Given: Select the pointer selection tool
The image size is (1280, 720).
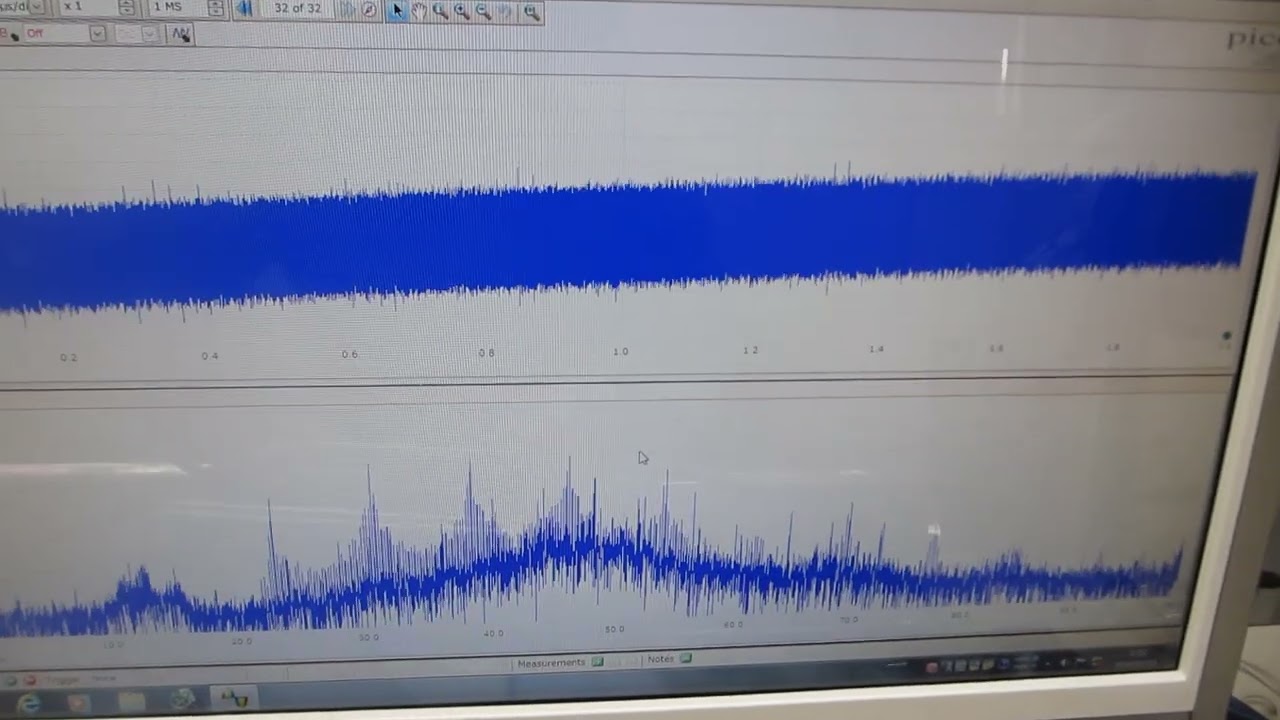Looking at the screenshot, I should 397,10.
